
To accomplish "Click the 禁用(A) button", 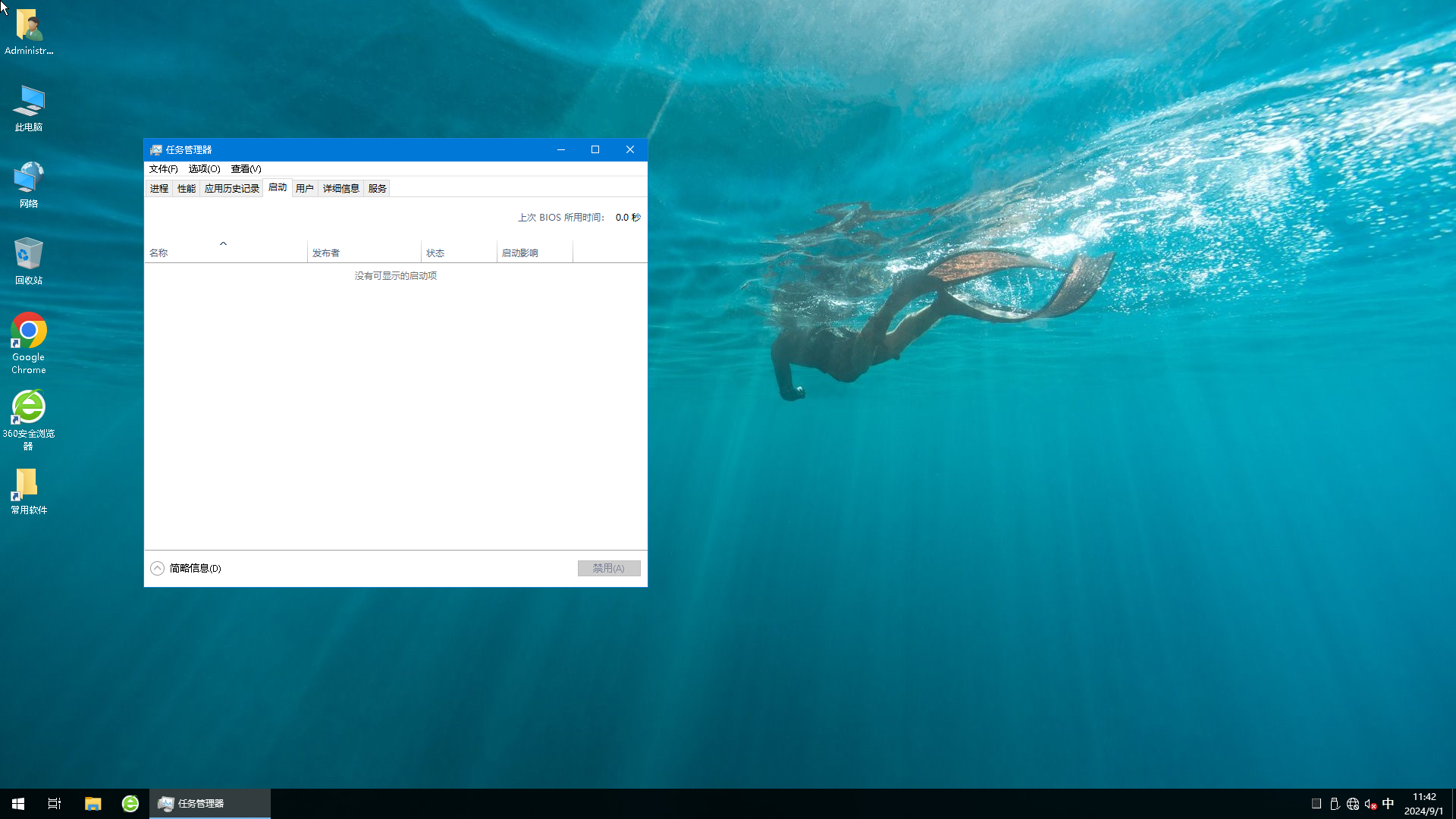I will 609,569.
